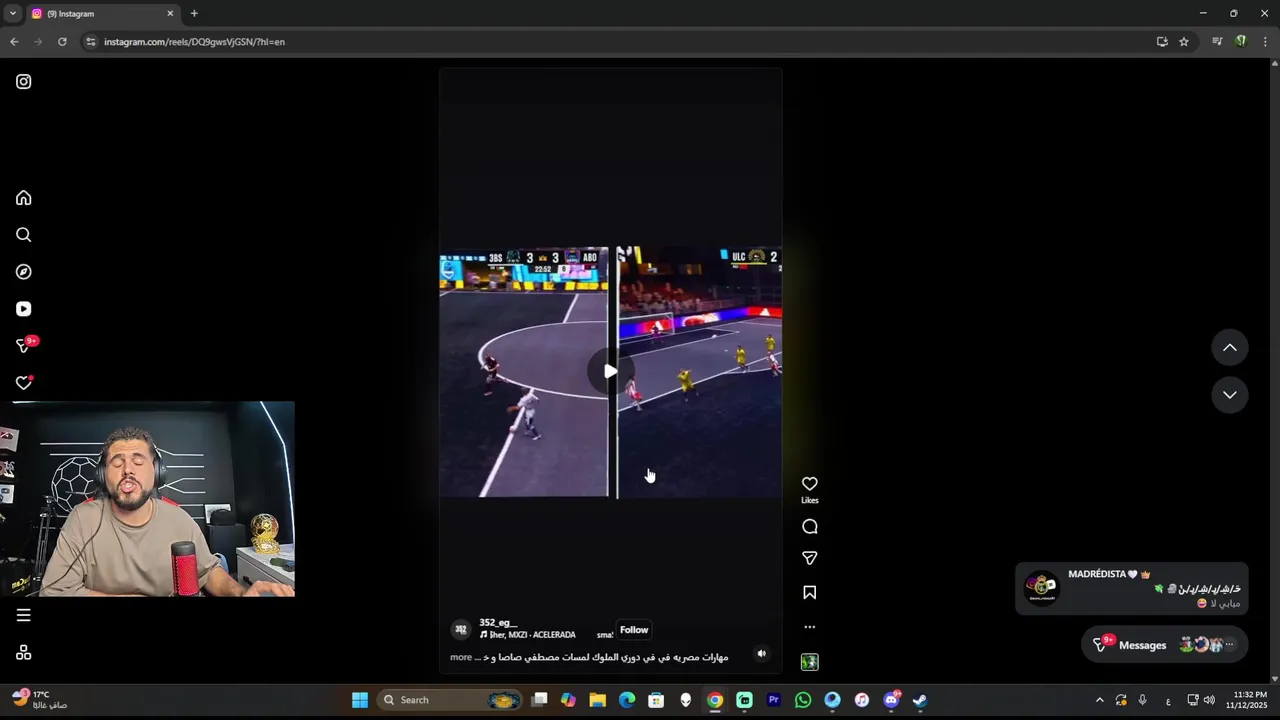Open comments on the reel

[x=810, y=527]
